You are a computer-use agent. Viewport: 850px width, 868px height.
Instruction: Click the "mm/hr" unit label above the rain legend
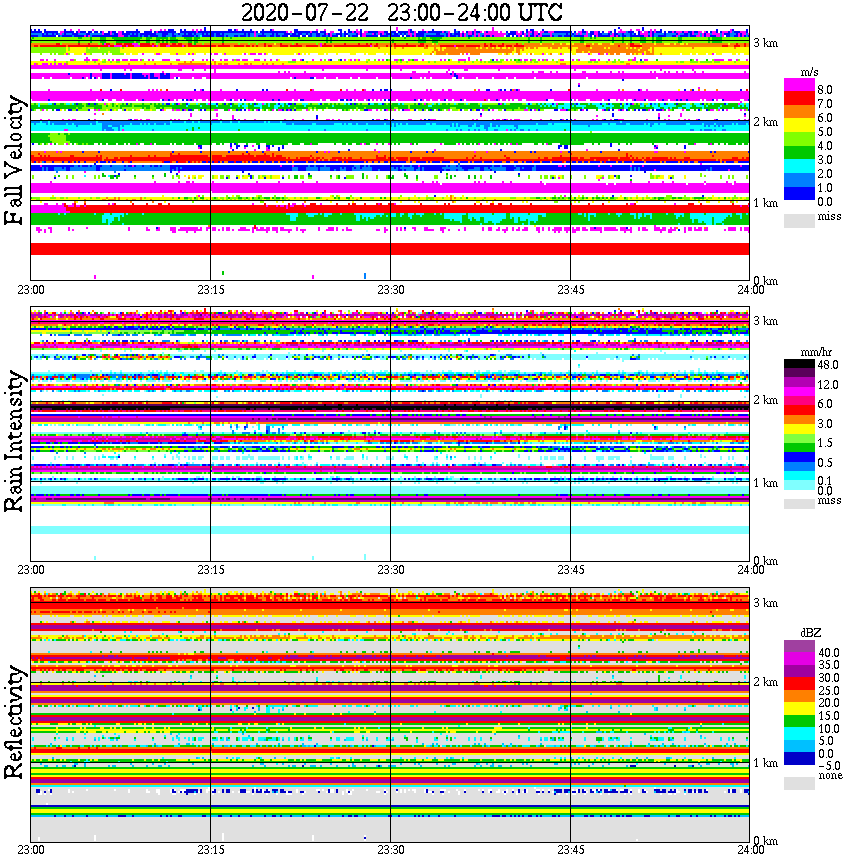tap(816, 352)
